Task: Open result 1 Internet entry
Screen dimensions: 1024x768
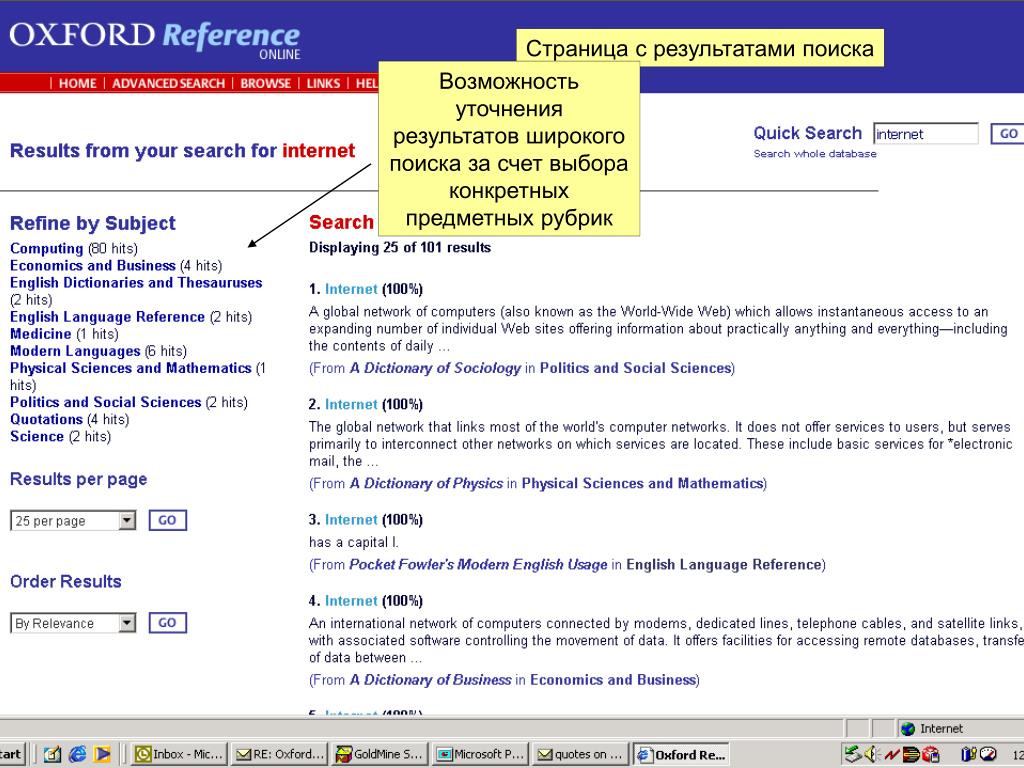Action: tap(351, 289)
